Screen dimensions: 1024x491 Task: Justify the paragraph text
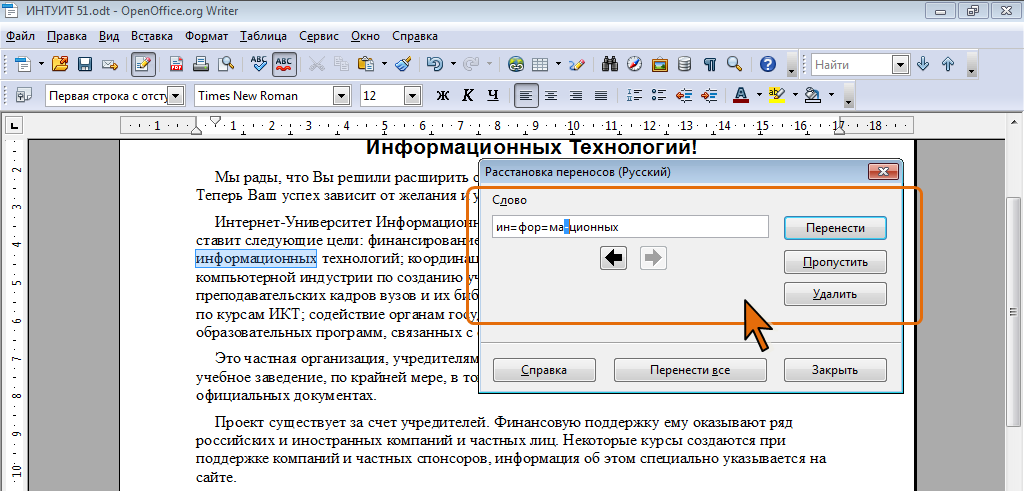(601, 95)
